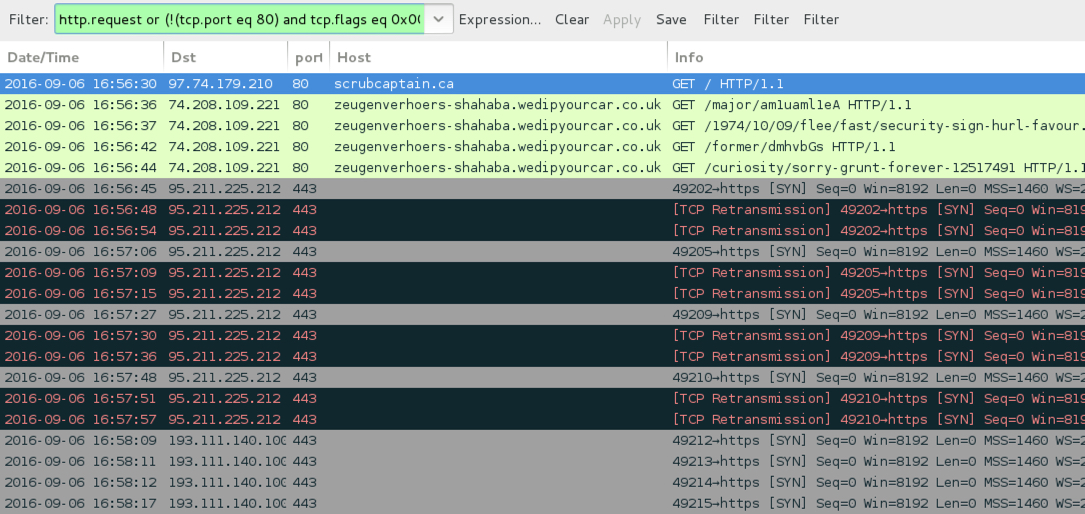Click the display filter text field
The height and width of the screenshot is (514, 1085).
240,19
